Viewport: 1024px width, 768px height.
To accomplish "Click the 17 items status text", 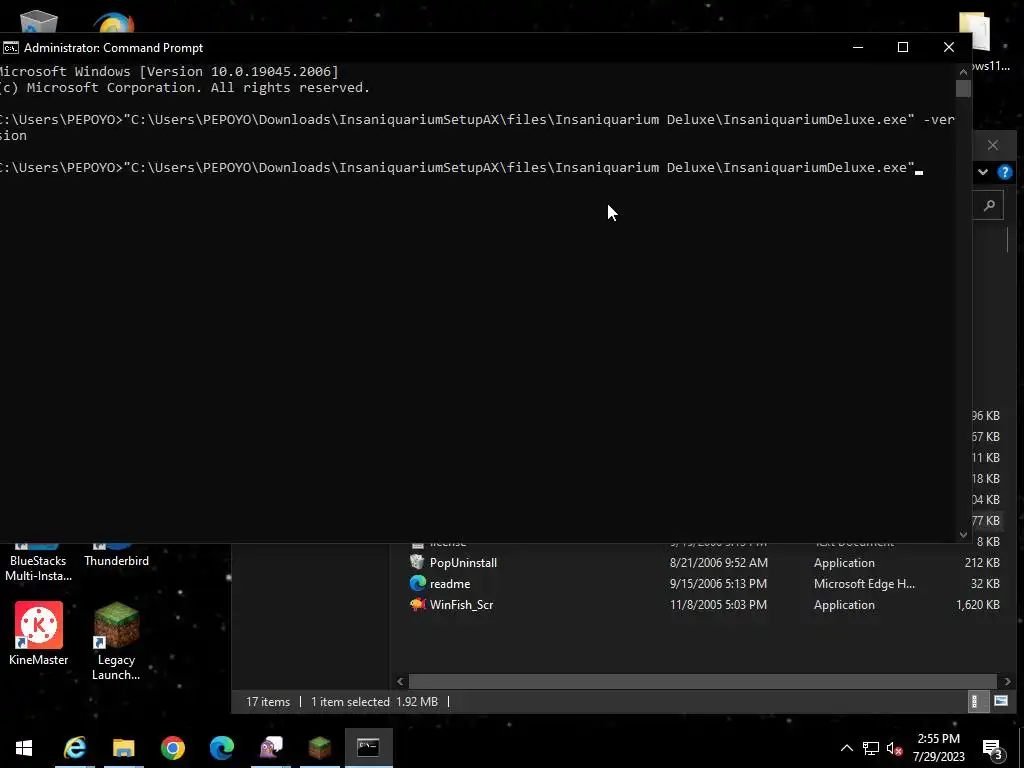I will 268,701.
